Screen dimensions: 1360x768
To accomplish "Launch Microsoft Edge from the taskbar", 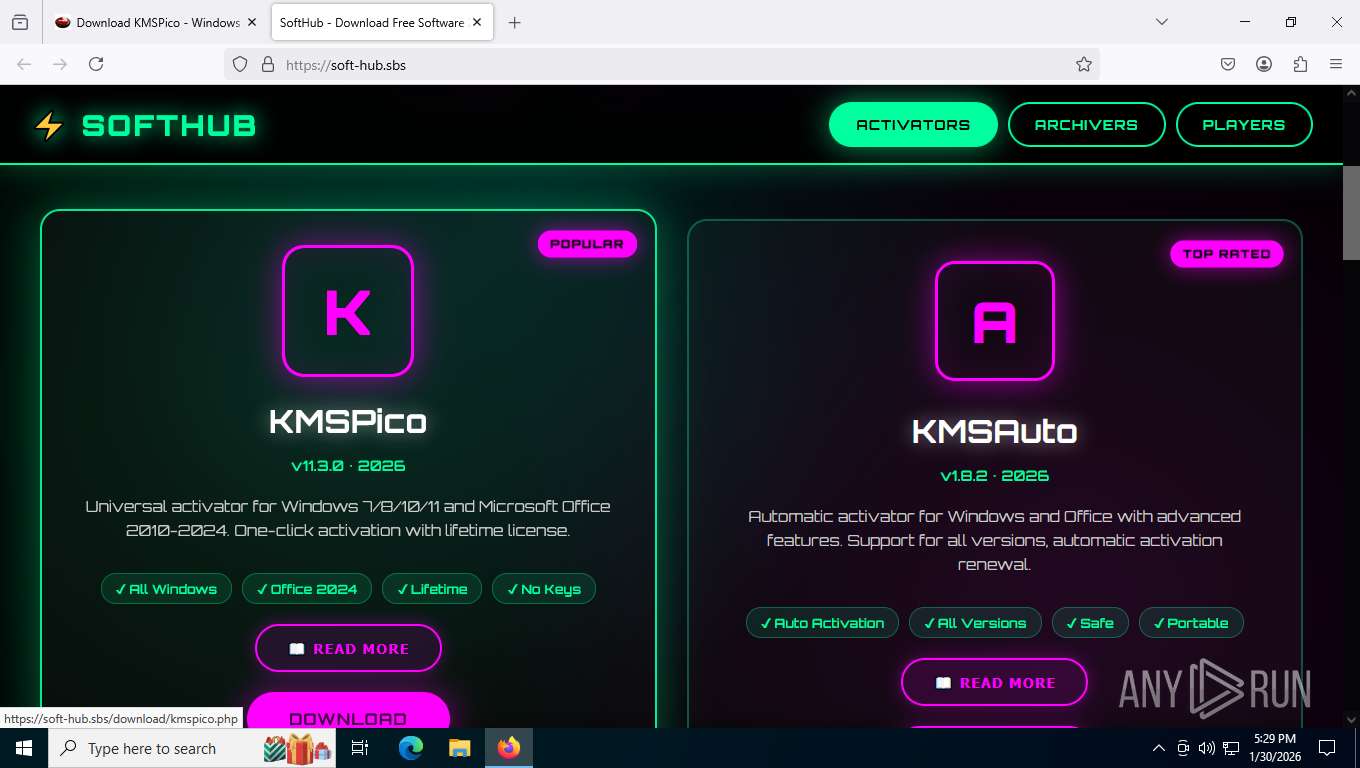I will (x=411, y=748).
